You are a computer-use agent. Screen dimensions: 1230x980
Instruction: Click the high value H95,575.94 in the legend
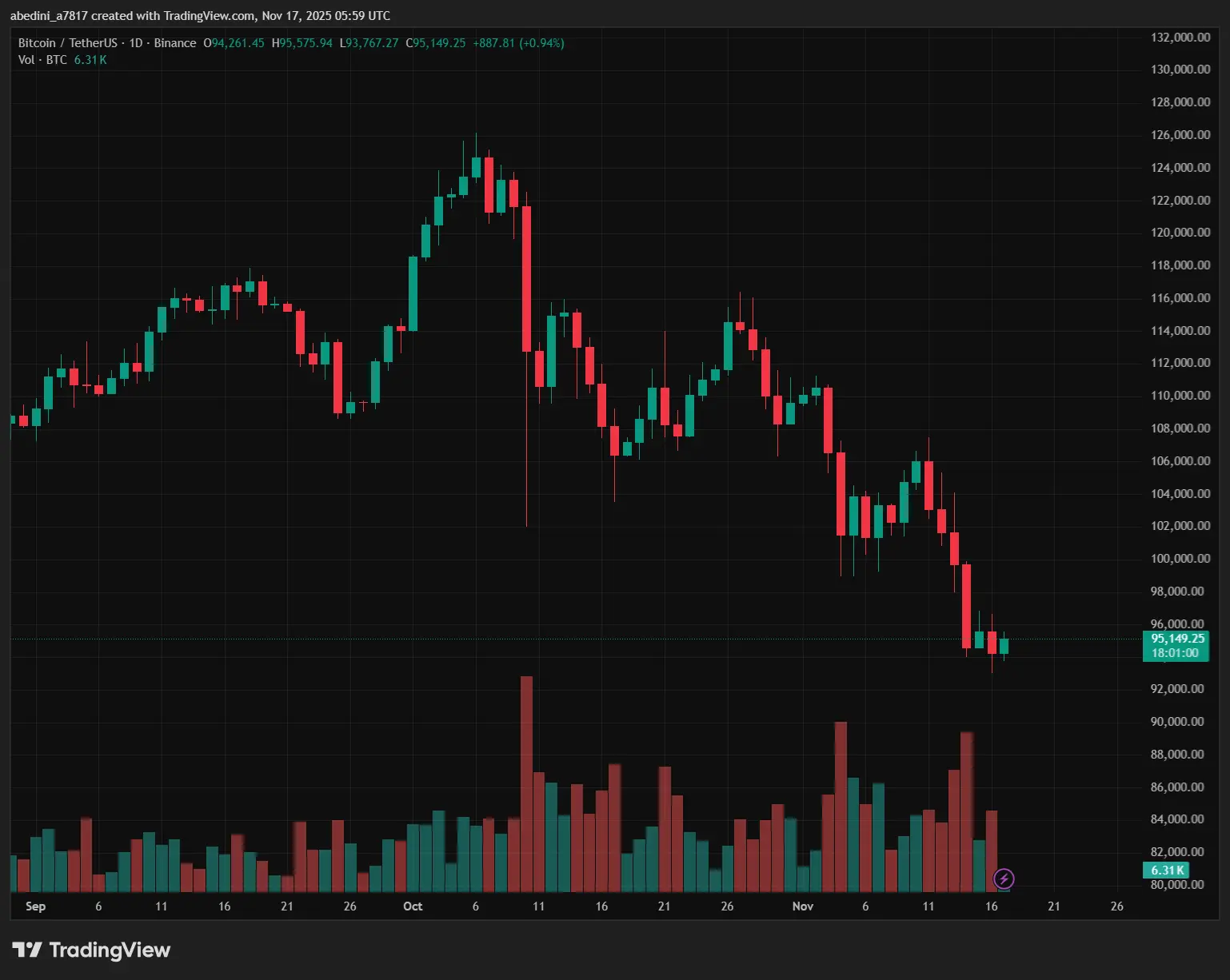[x=302, y=43]
